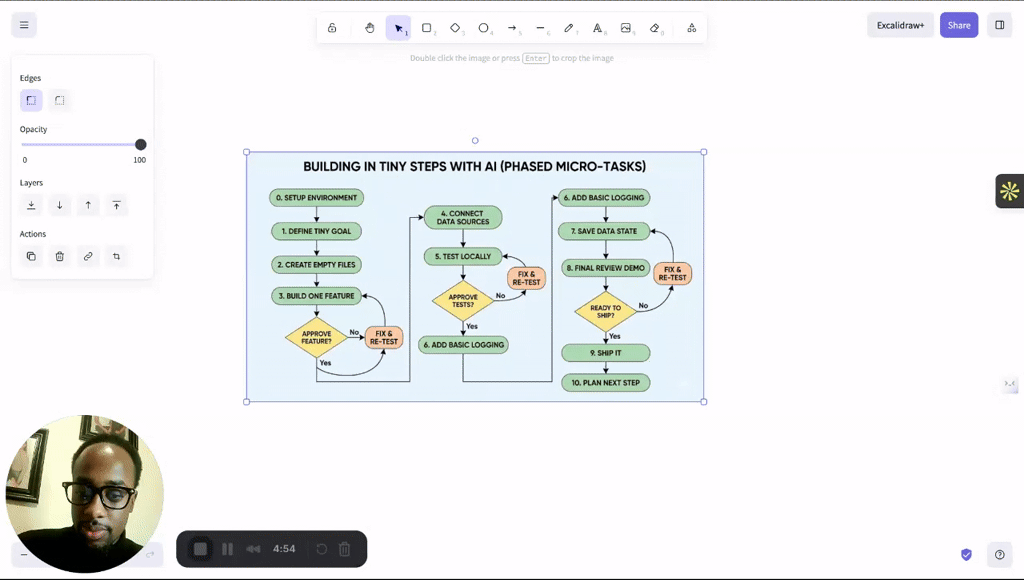Pause the screen recording
Image resolution: width=1024 pixels, height=580 pixels.
(x=227, y=548)
